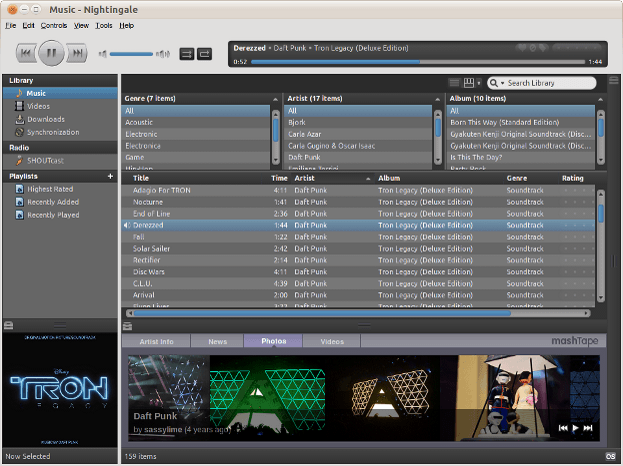Open the Help menu
Image resolution: width=623 pixels, height=466 pixels.
coord(126,25)
